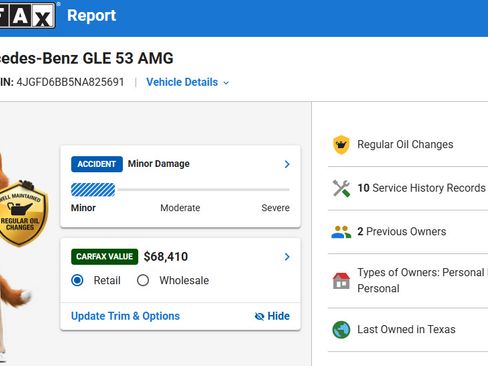The width and height of the screenshot is (488, 366).
Task: Click the Well Maintained gold badge
Action: pos(21,213)
